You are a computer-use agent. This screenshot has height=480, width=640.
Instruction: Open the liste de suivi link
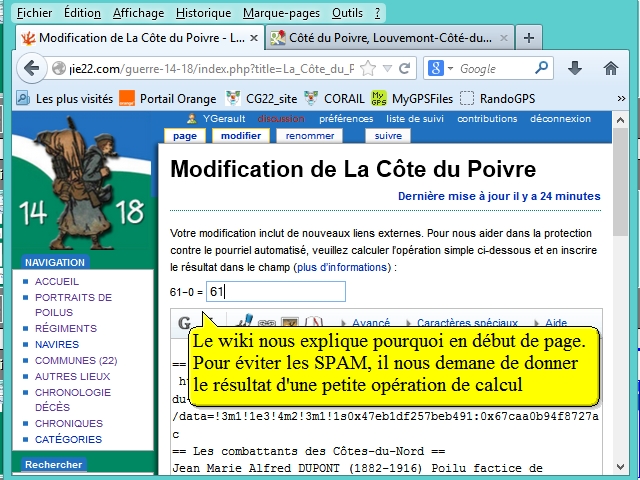[415, 119]
